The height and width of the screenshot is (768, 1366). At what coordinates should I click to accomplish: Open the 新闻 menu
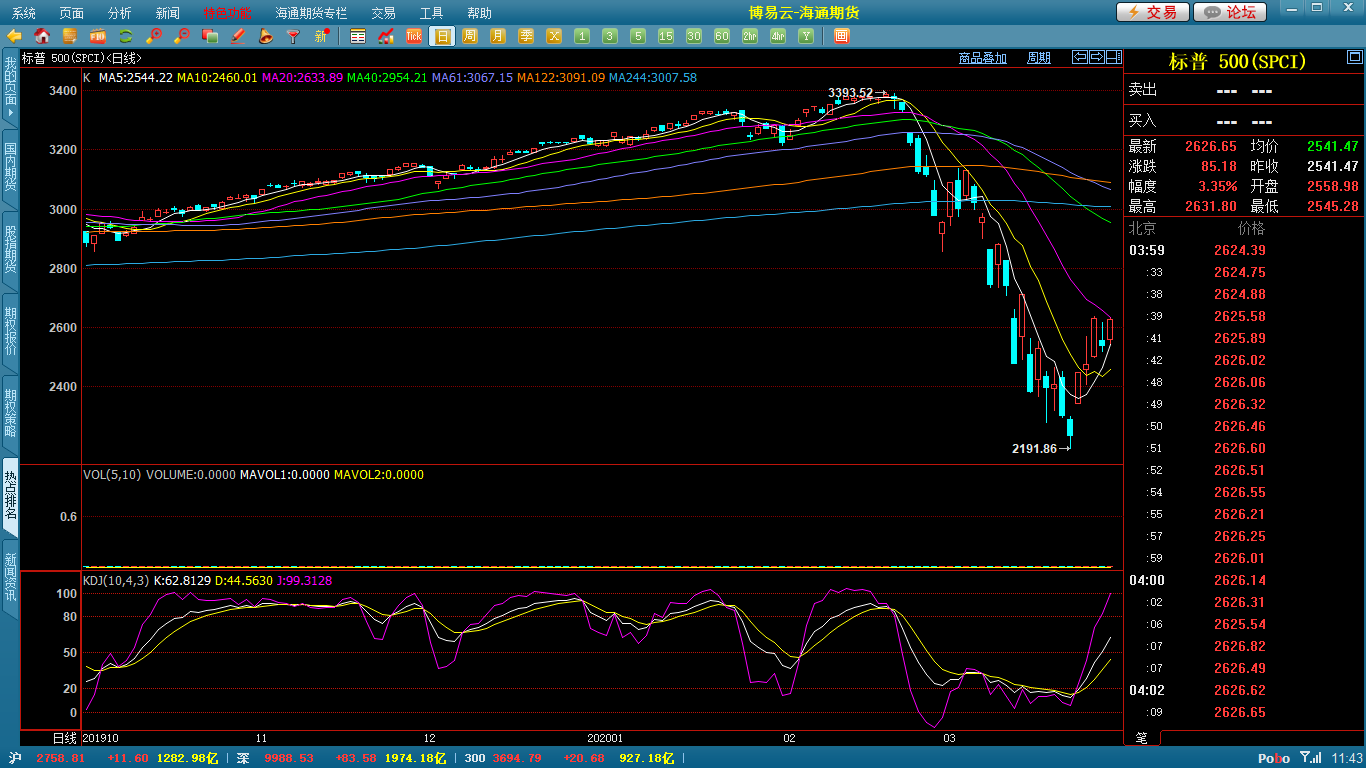(x=168, y=13)
